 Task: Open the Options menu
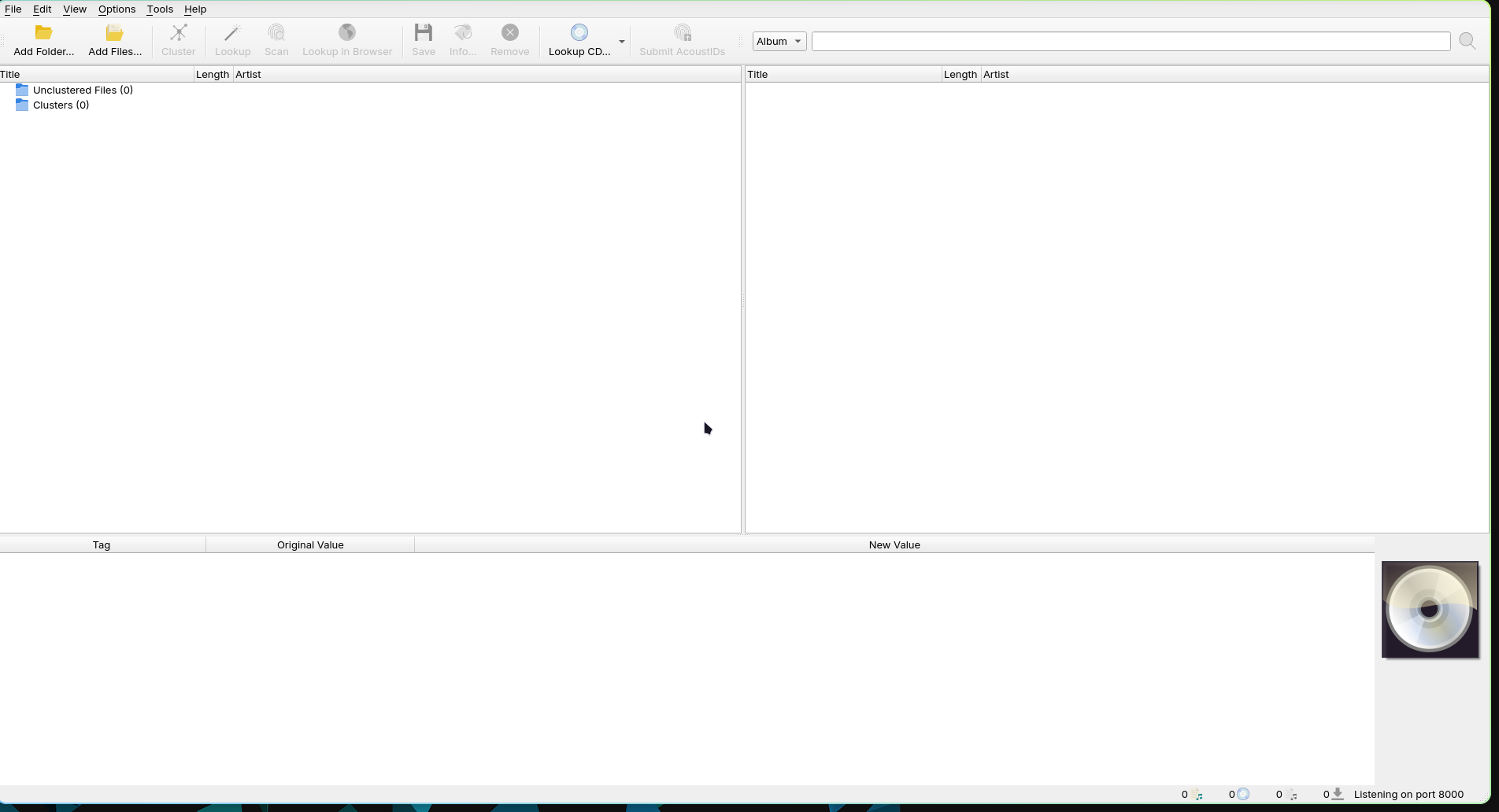pos(117,9)
